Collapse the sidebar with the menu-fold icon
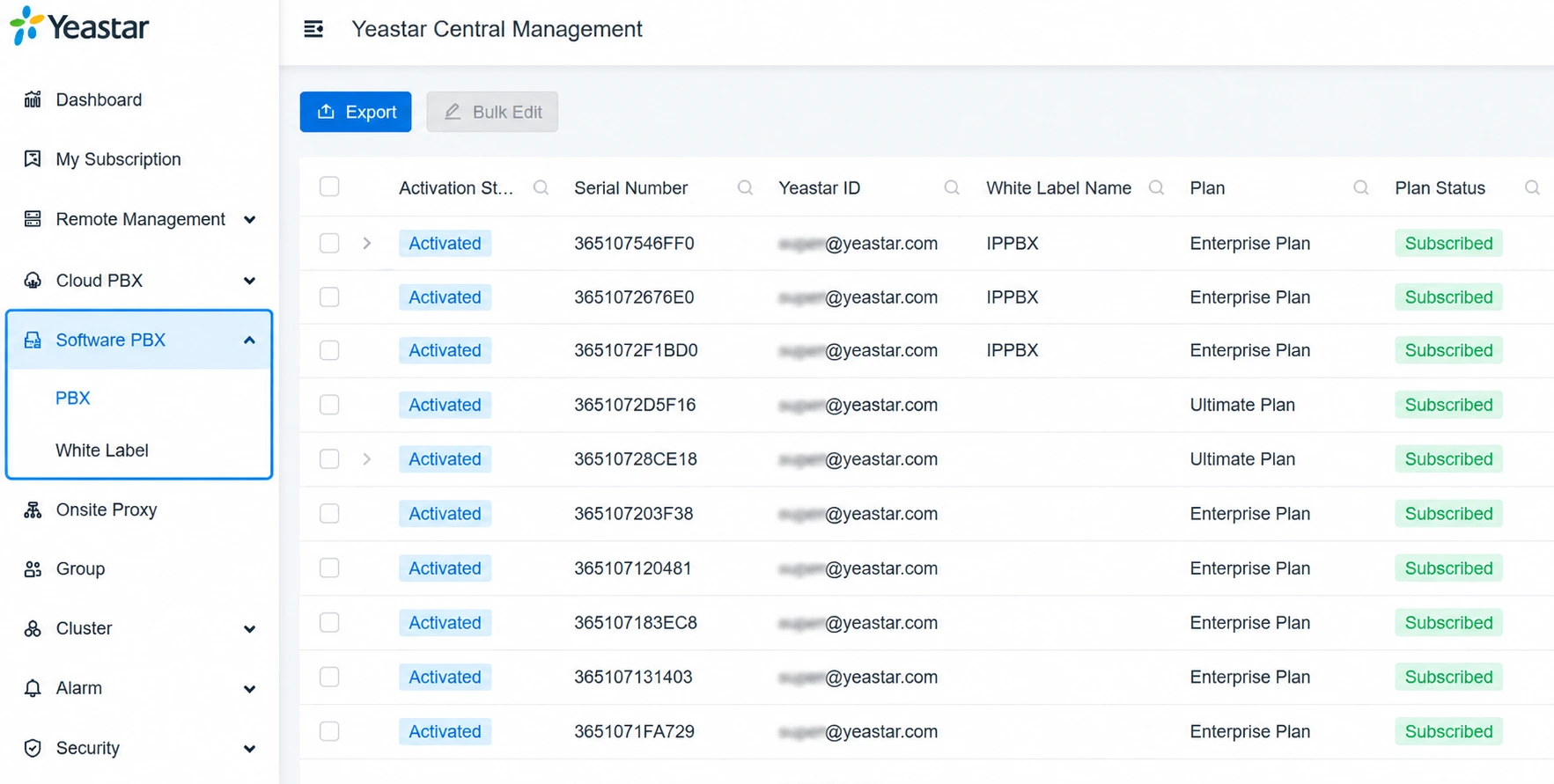This screenshot has height=784, width=1554. coord(313,29)
